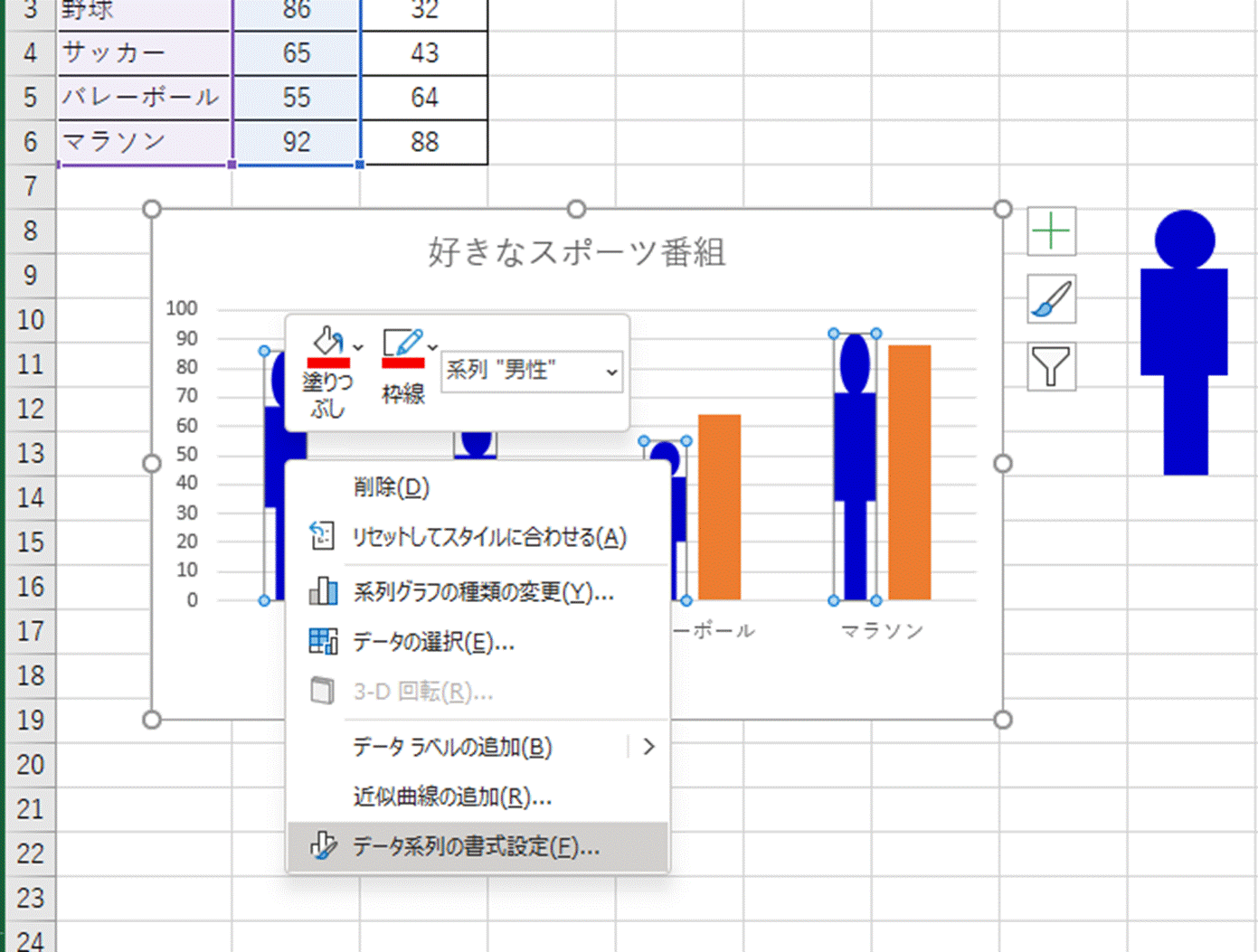Image resolution: width=1258 pixels, height=952 pixels.
Task: Click chart's bottom-left resize handle
Action: pos(152,720)
